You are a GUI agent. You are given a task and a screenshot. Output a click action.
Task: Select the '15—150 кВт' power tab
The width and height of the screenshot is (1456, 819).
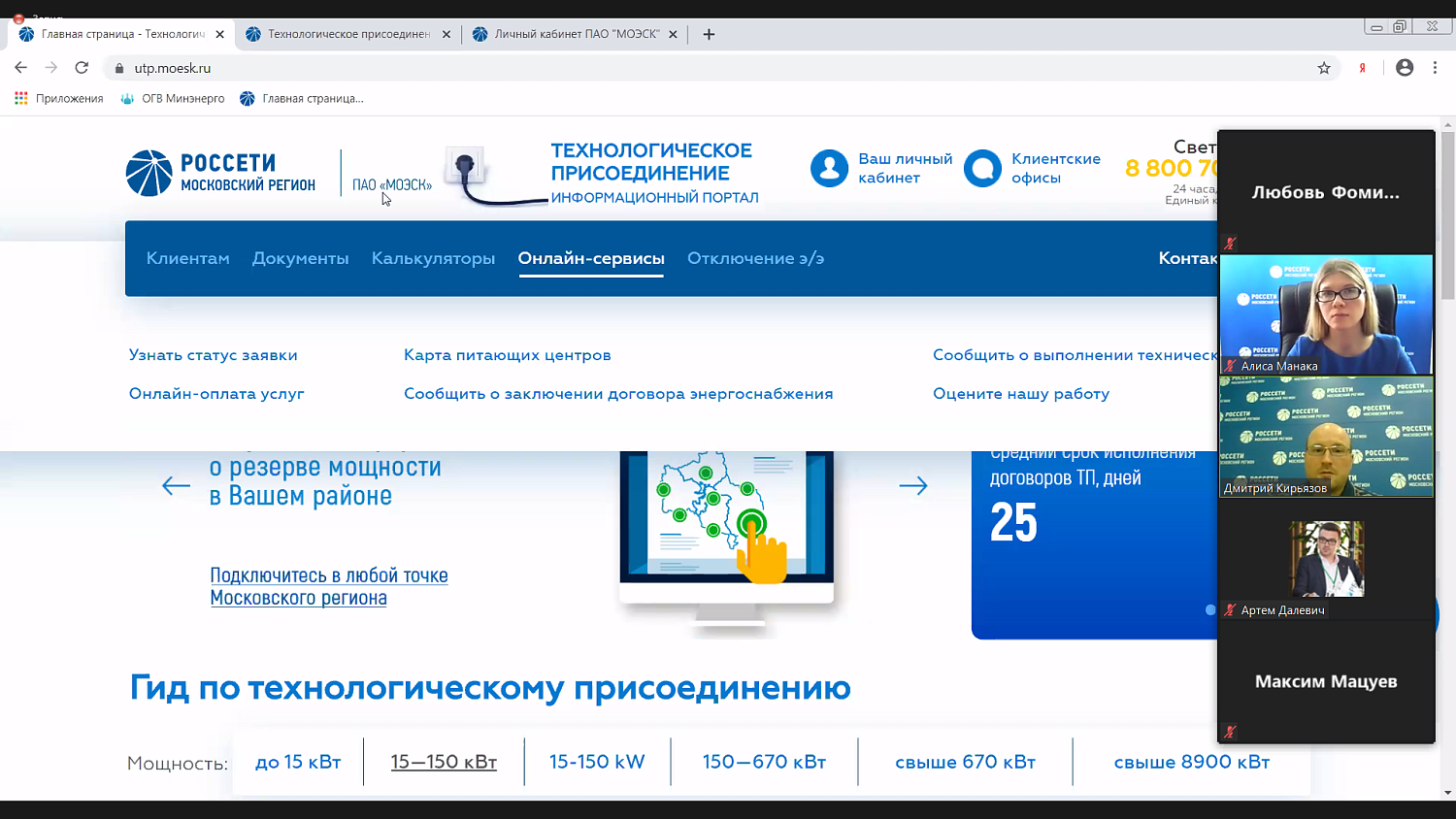[444, 762]
